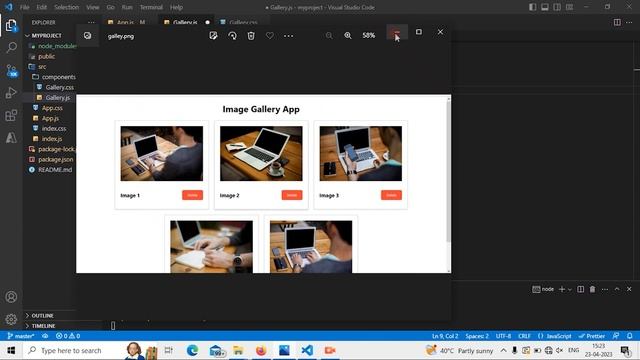Open terminal panel more actions
Image resolution: width=640 pixels, height=360 pixels.
605,289
